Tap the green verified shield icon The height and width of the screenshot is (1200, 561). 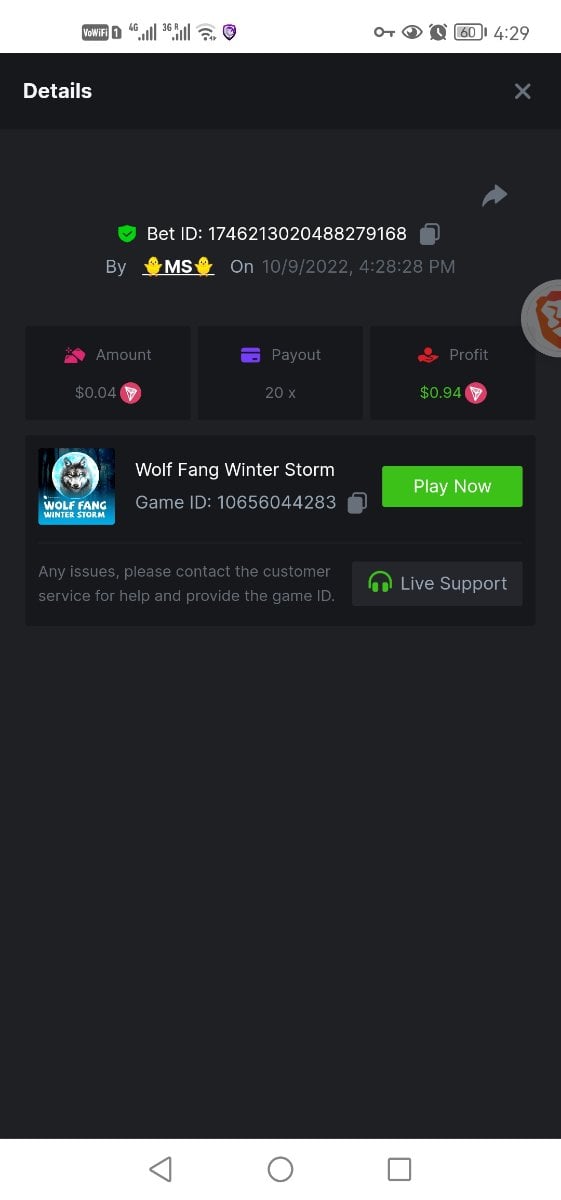[x=127, y=234]
